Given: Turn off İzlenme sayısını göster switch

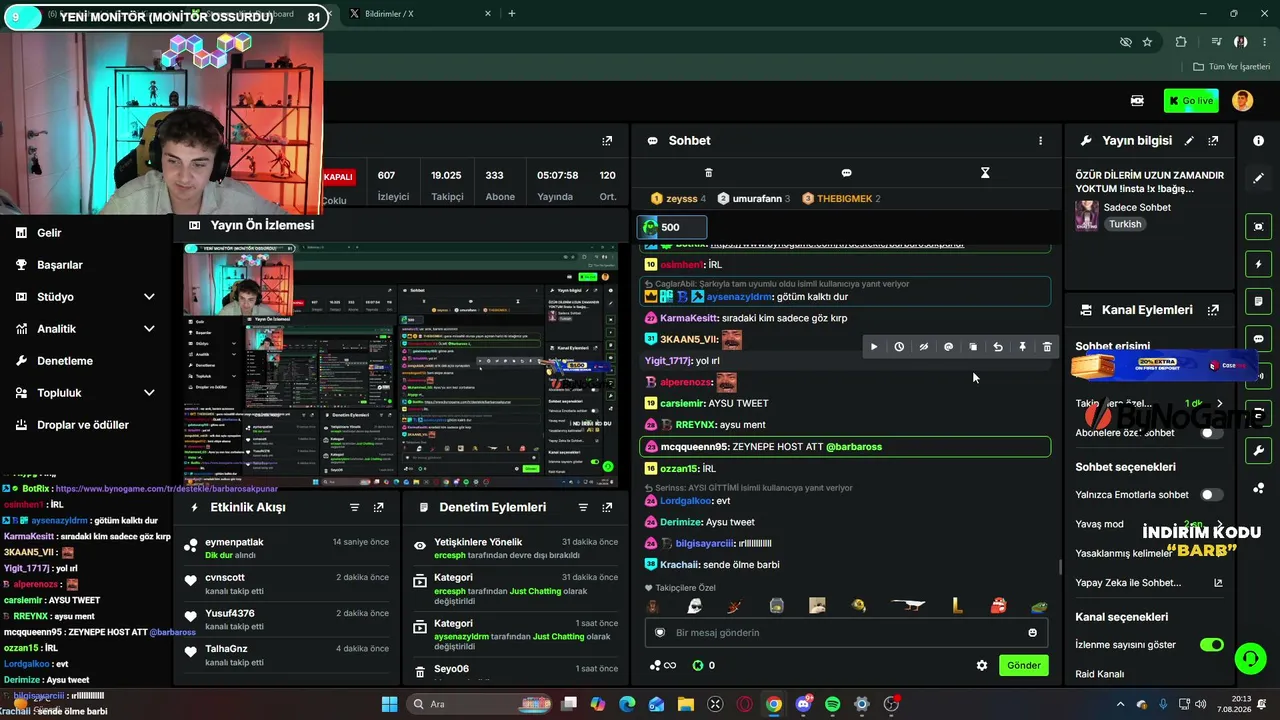Looking at the screenshot, I should coord(1212,645).
